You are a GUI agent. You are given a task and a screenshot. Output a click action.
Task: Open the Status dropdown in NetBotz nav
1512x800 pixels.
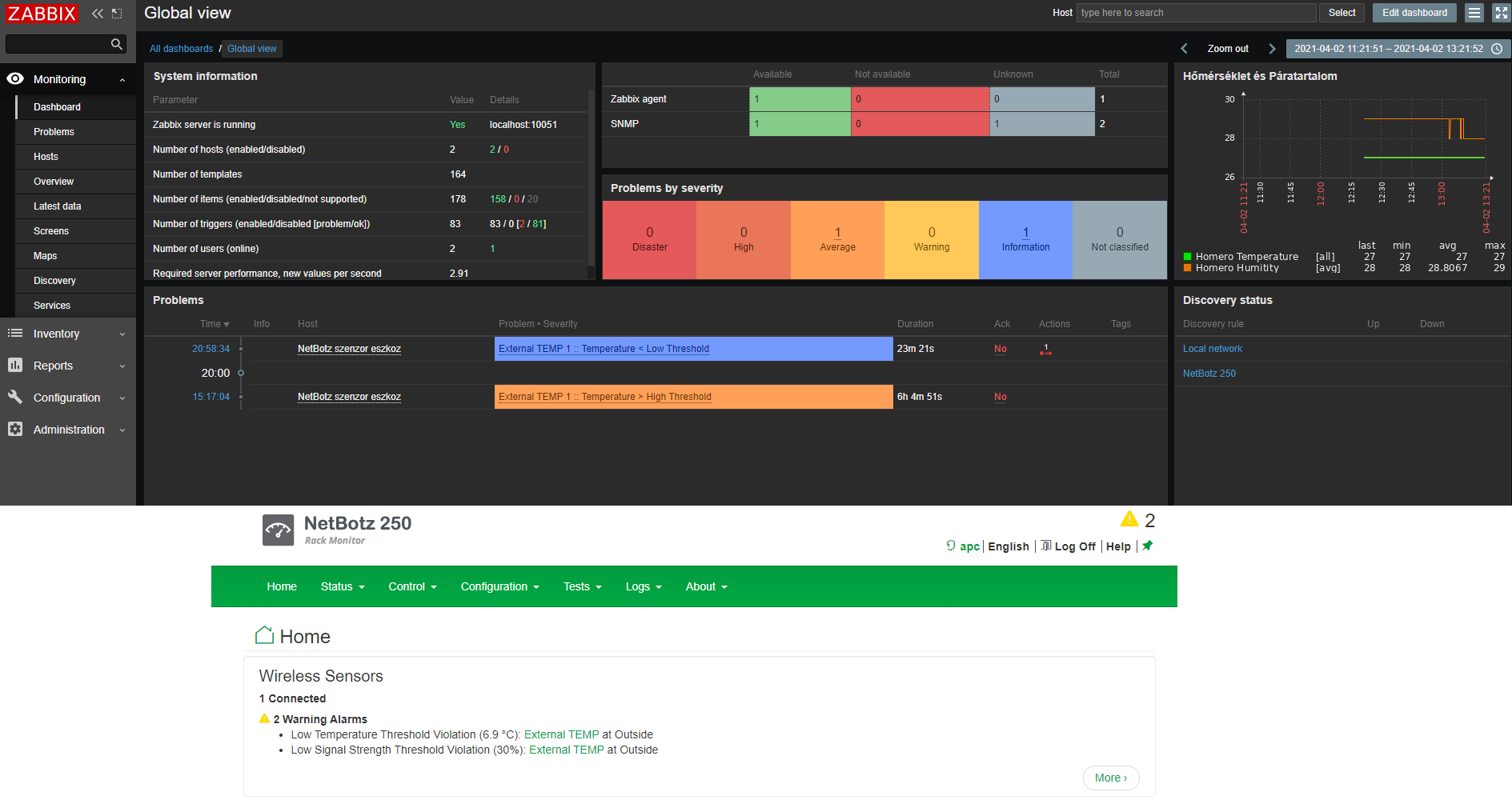(343, 586)
